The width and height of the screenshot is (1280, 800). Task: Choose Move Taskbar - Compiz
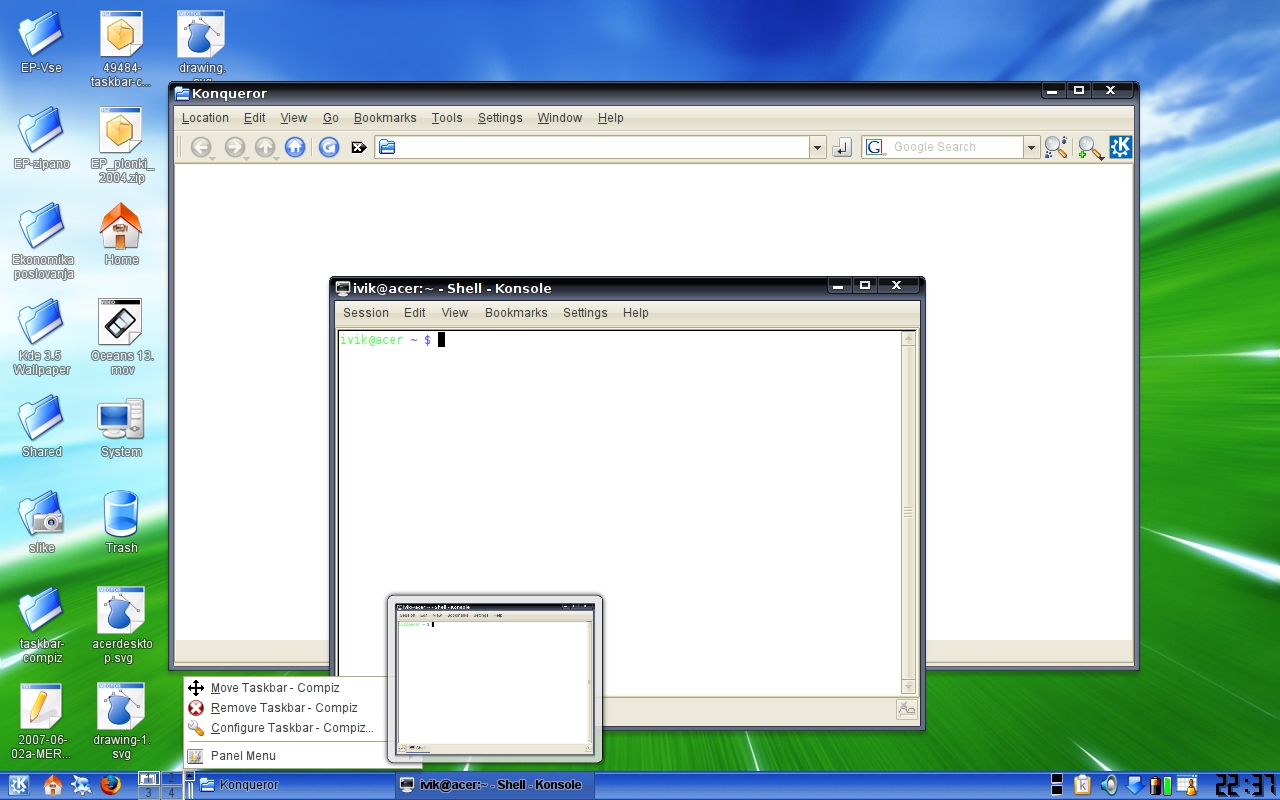click(x=285, y=688)
